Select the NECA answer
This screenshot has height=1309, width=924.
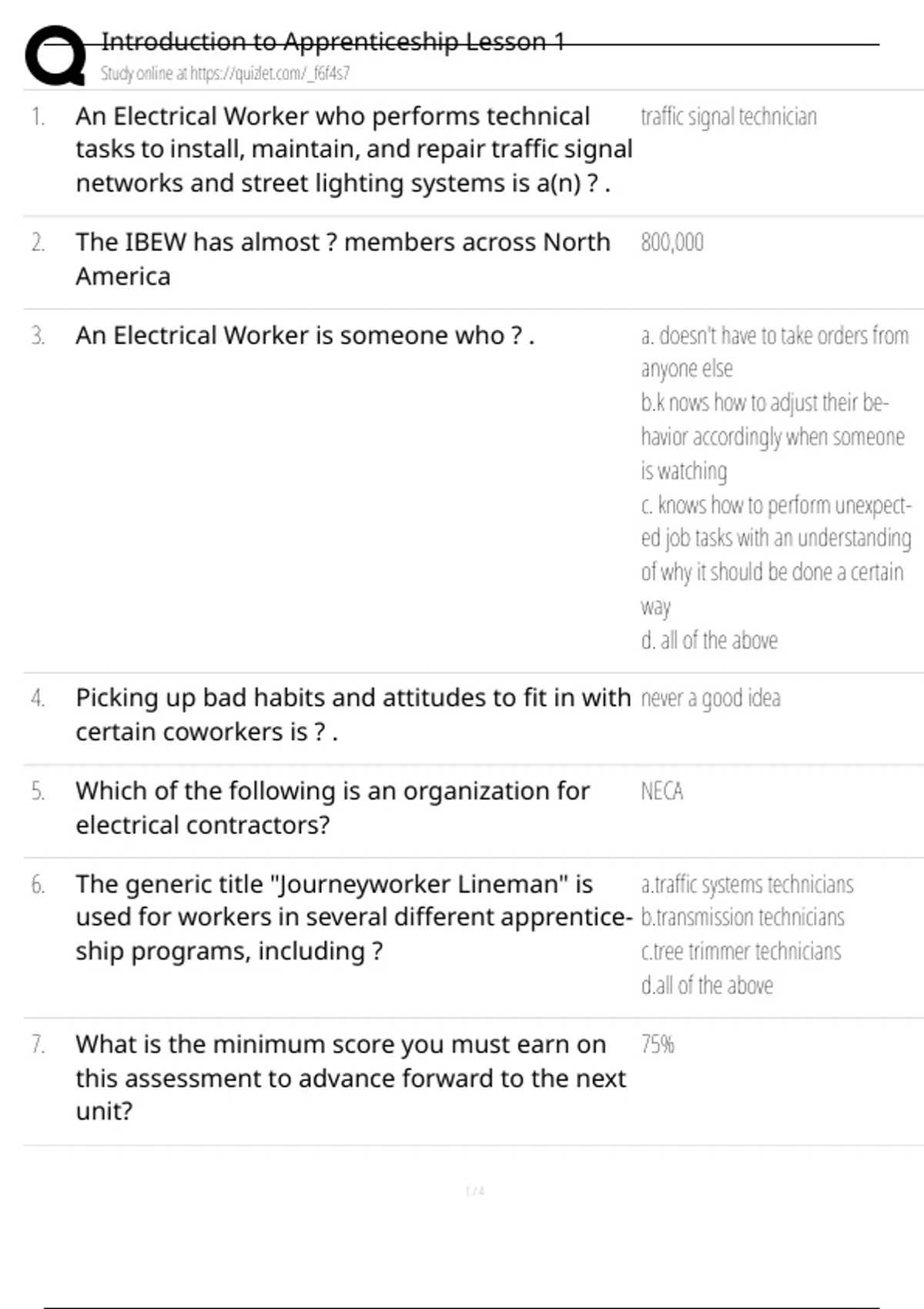pos(662,792)
